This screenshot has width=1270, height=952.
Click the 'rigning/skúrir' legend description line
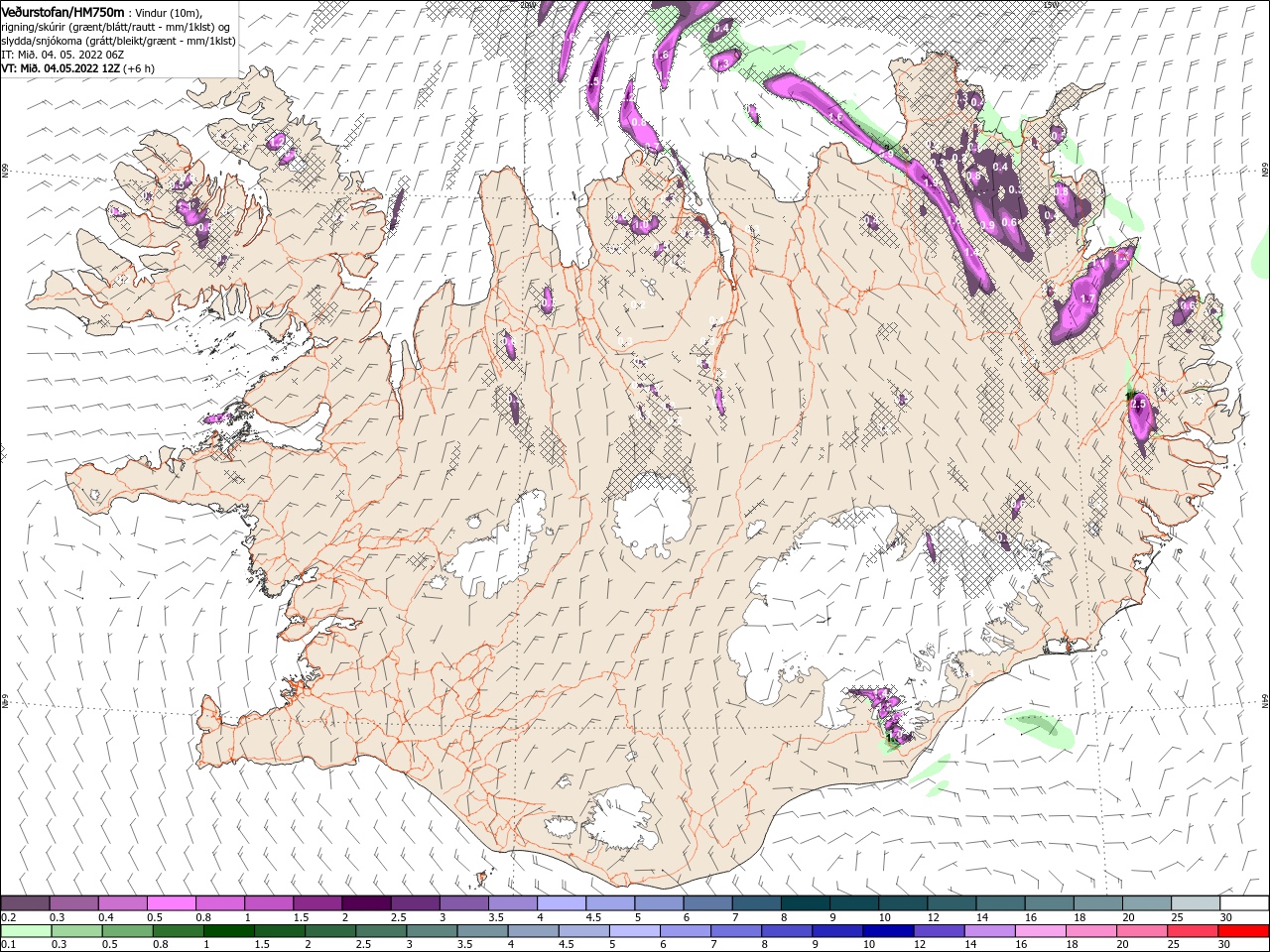(117, 26)
